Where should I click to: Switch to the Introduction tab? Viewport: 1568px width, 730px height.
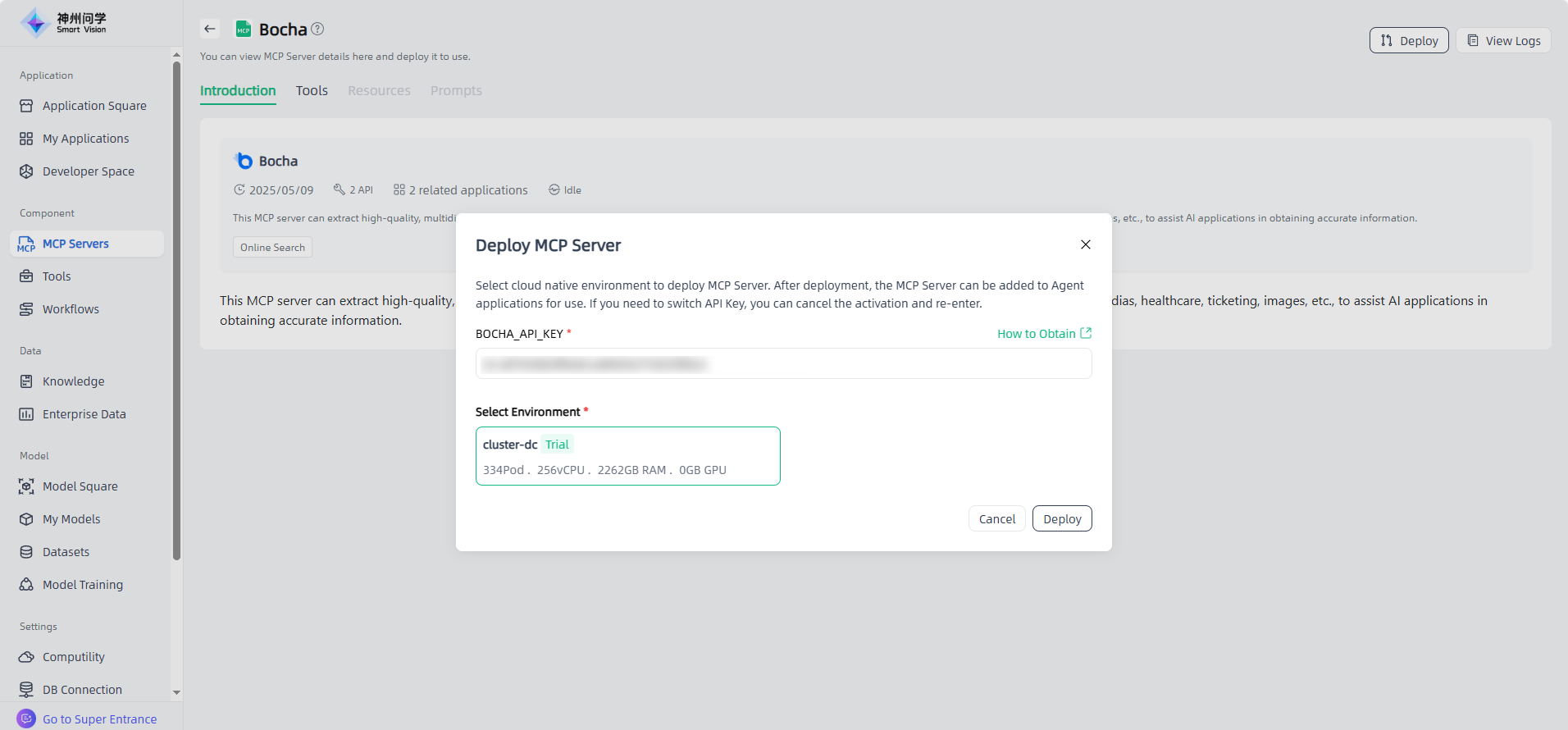click(238, 90)
